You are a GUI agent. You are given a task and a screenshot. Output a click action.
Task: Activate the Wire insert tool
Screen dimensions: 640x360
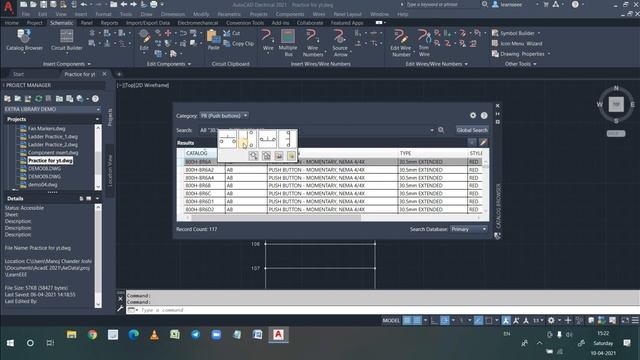[268, 40]
